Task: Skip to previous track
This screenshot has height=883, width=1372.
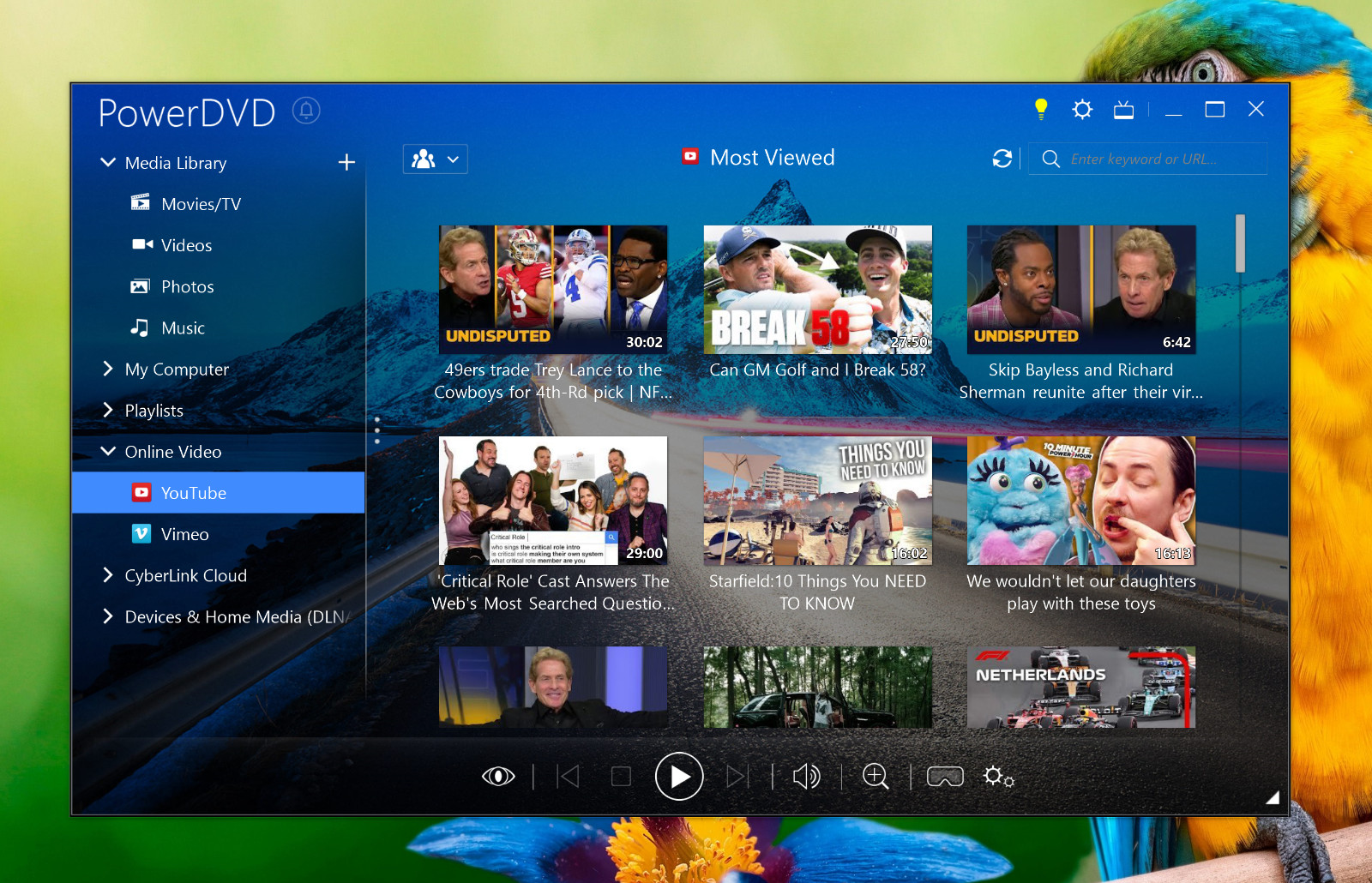Action: (568, 777)
